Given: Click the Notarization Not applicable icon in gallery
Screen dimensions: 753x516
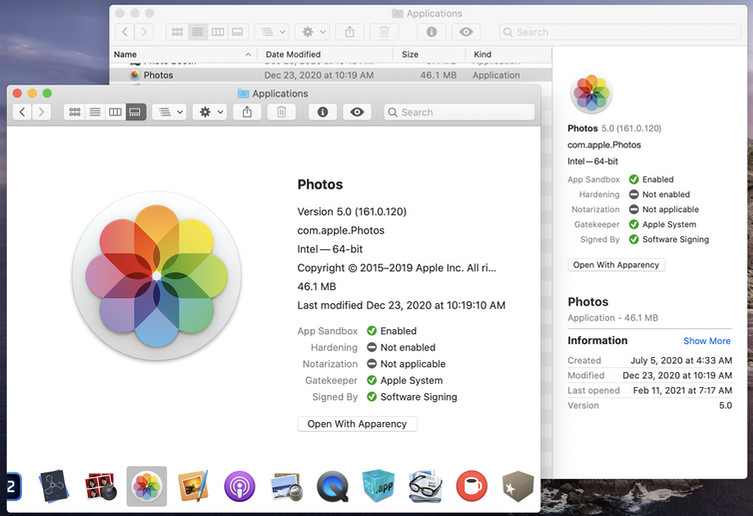Looking at the screenshot, I should click(371, 363).
